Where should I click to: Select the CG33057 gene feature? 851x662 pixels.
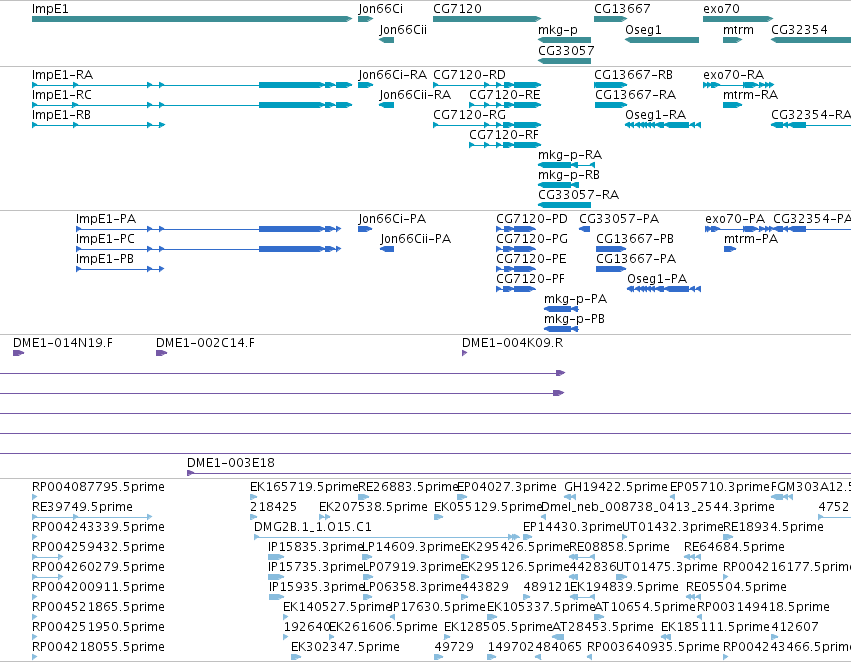(564, 61)
